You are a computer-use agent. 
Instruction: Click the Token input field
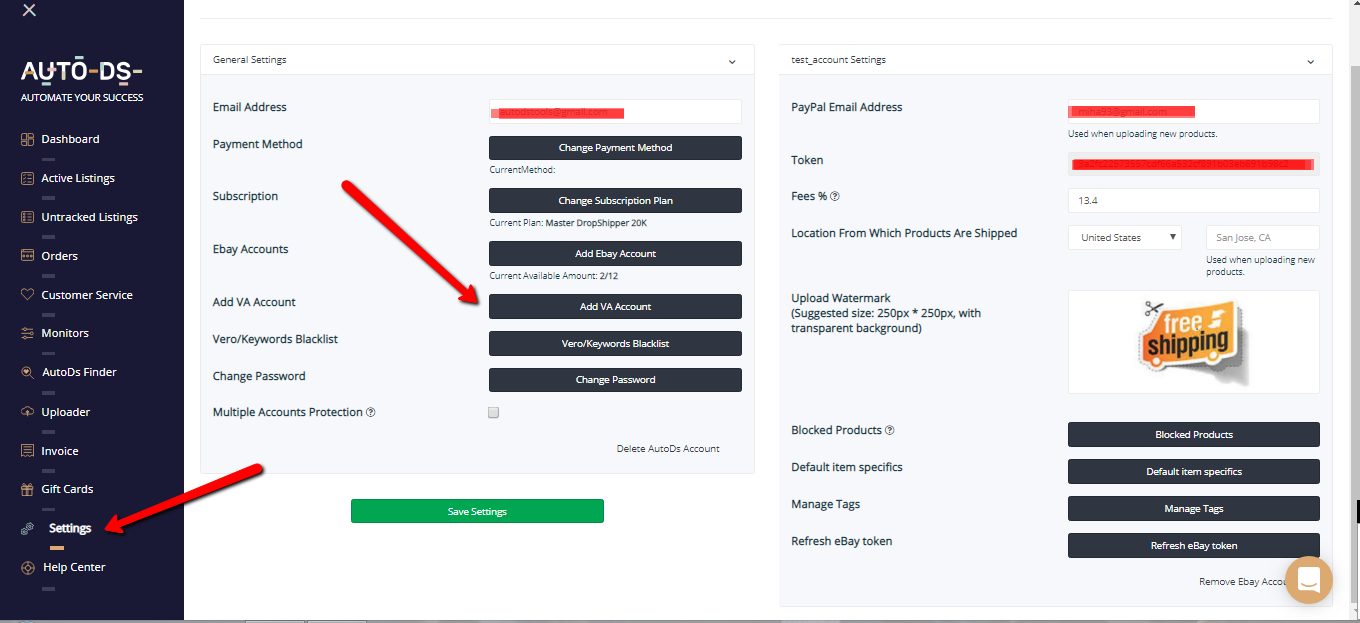1194,164
